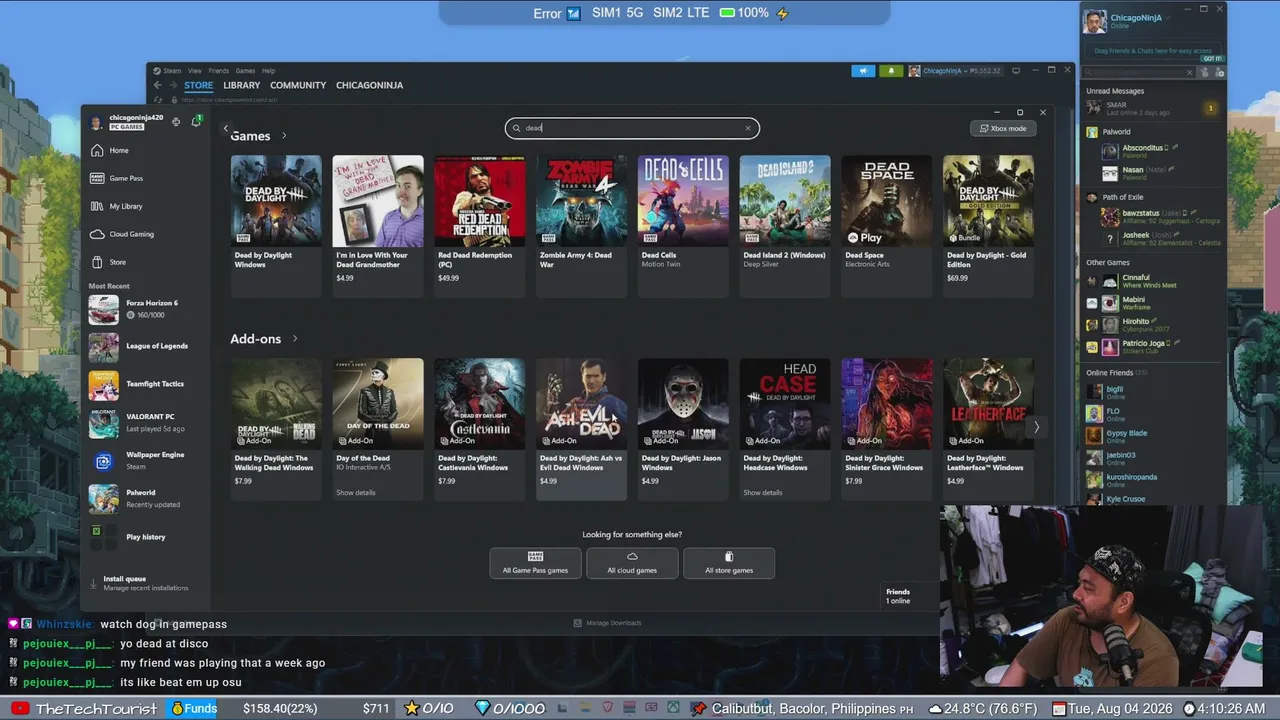This screenshot has height=720, width=1280.
Task: Show next Add-ons with the right arrow
Action: coord(1036,427)
